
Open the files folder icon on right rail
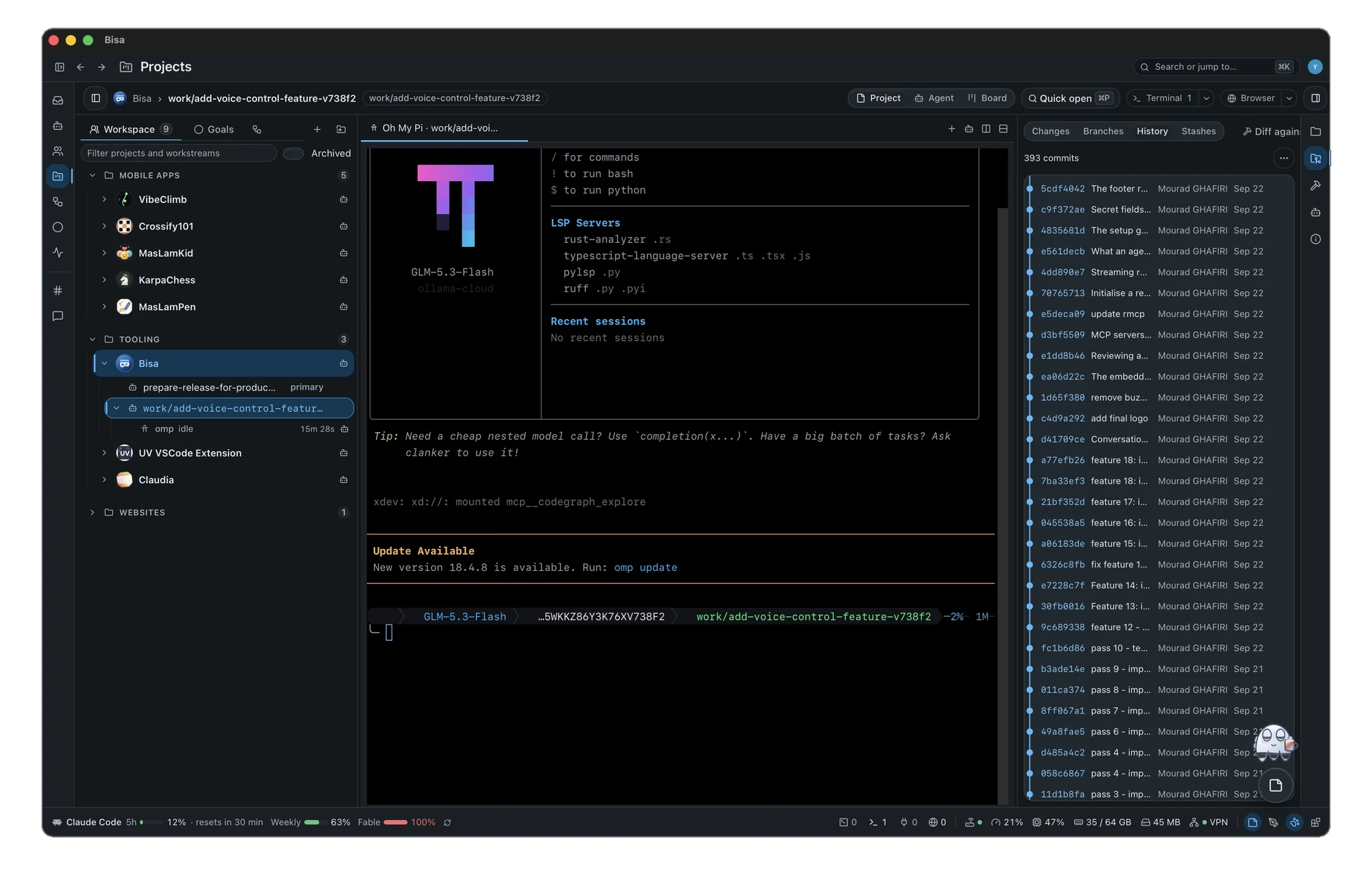[1315, 132]
